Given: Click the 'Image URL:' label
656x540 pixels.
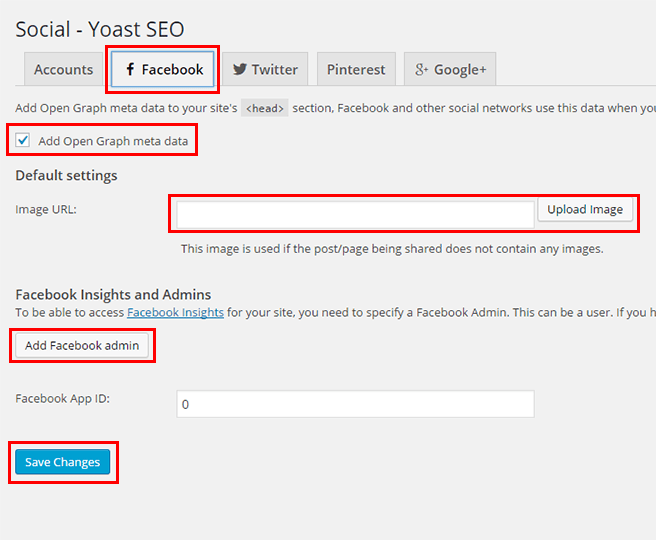Looking at the screenshot, I should pyautogui.click(x=46, y=209).
